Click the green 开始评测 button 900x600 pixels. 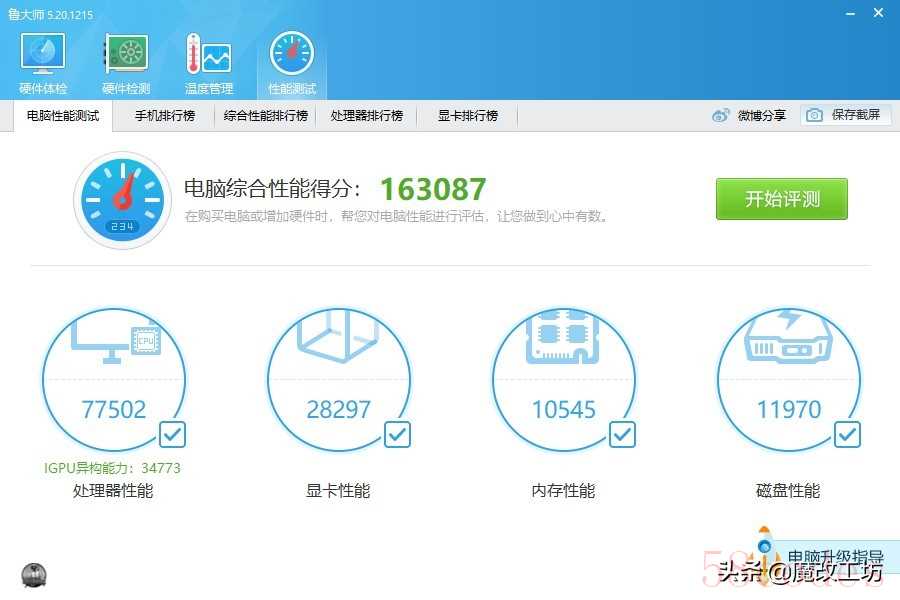(x=782, y=199)
